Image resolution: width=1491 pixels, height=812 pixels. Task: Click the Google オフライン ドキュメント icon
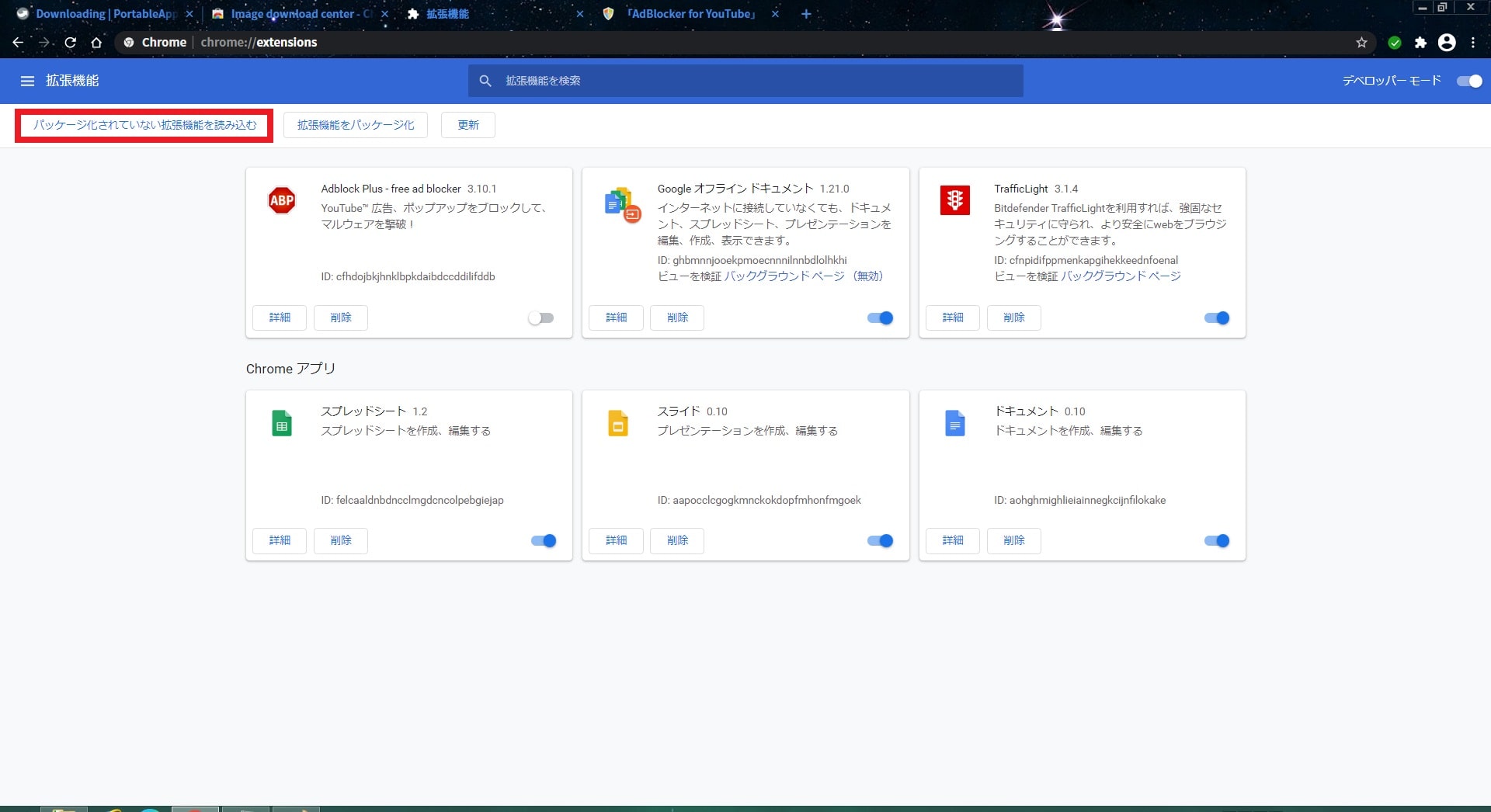(622, 204)
